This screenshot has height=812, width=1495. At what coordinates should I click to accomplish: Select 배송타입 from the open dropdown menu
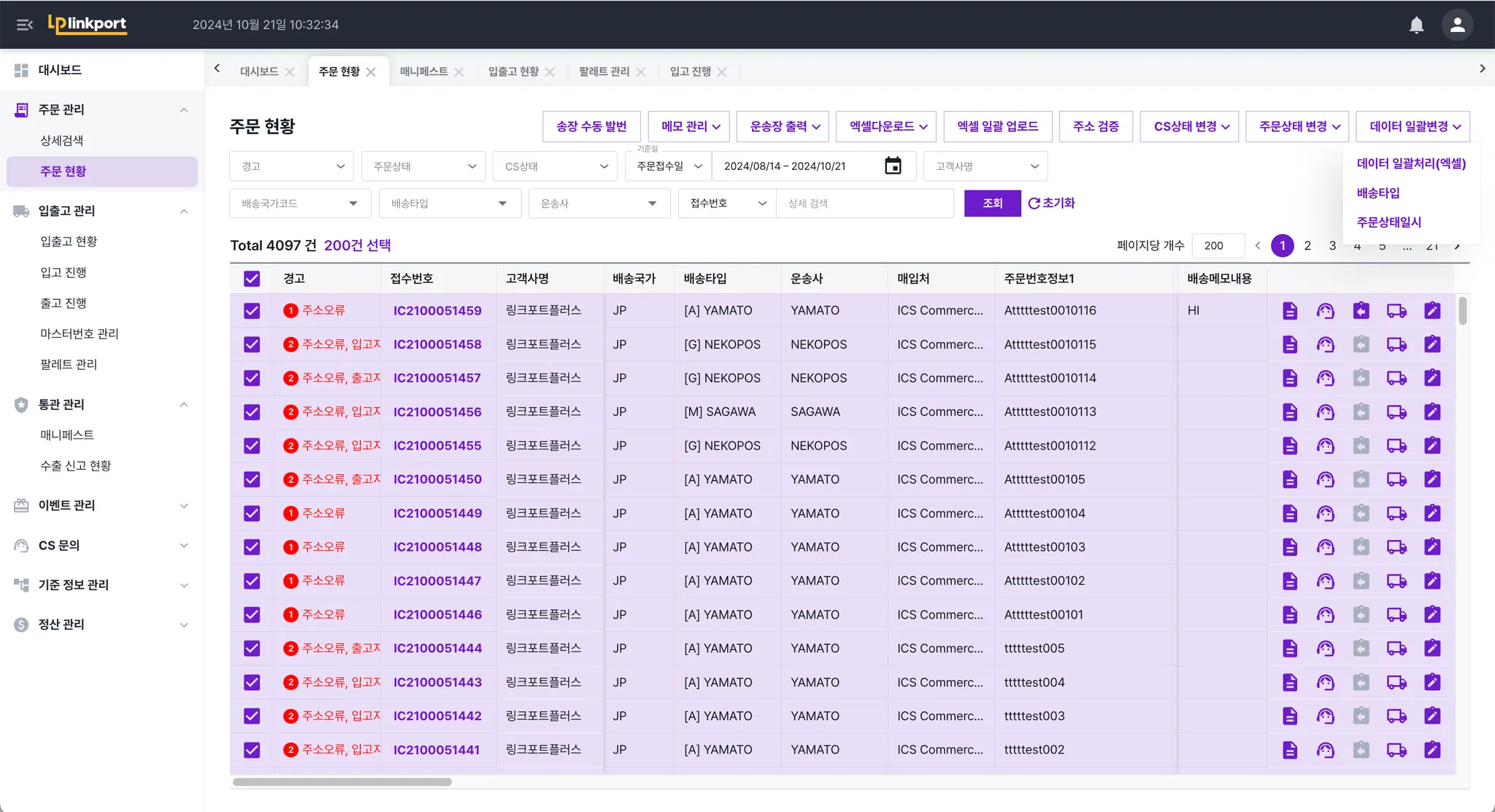pos(1377,193)
